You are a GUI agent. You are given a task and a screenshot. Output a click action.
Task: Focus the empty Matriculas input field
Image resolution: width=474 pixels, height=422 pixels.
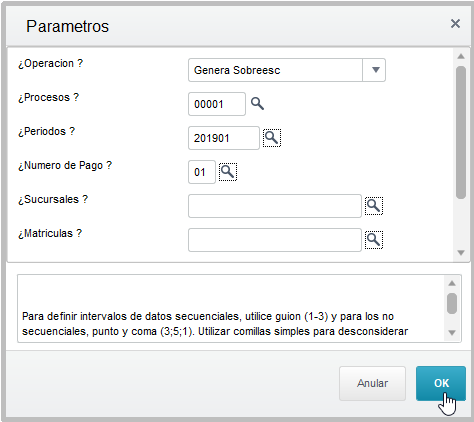275,240
